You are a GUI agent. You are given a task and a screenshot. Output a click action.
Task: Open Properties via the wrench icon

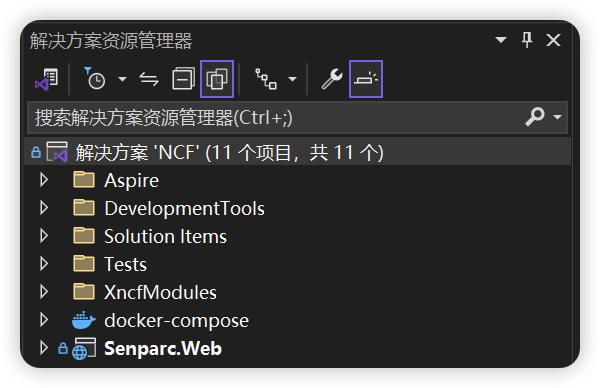click(332, 79)
